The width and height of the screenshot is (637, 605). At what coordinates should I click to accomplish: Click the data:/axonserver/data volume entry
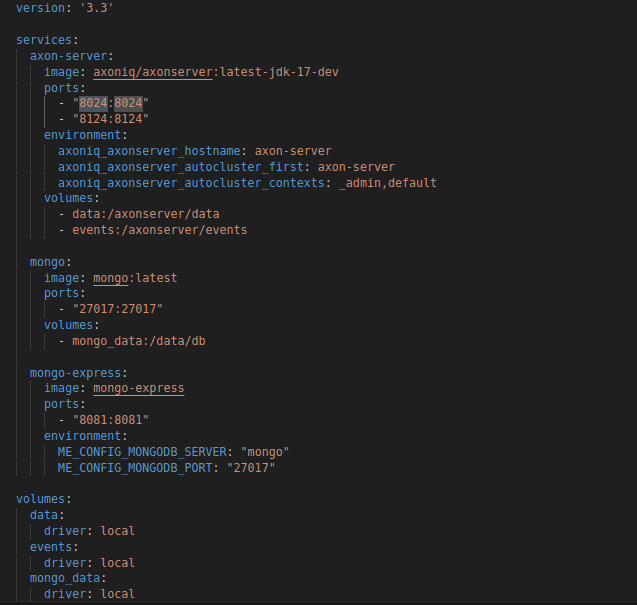click(146, 214)
